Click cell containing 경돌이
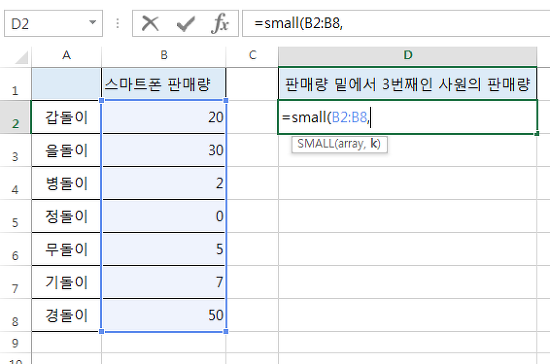 pyautogui.click(x=66, y=315)
